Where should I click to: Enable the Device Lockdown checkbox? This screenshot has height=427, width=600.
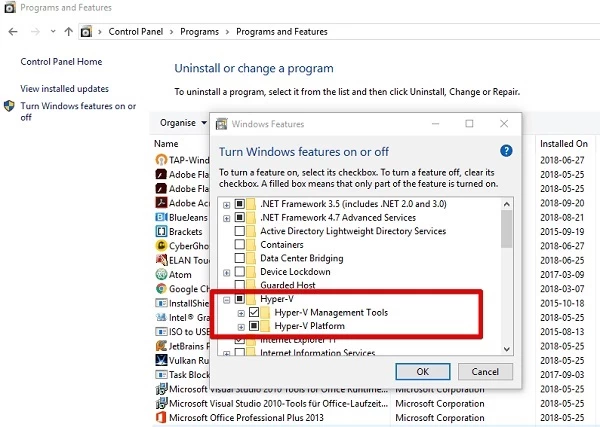point(240,272)
